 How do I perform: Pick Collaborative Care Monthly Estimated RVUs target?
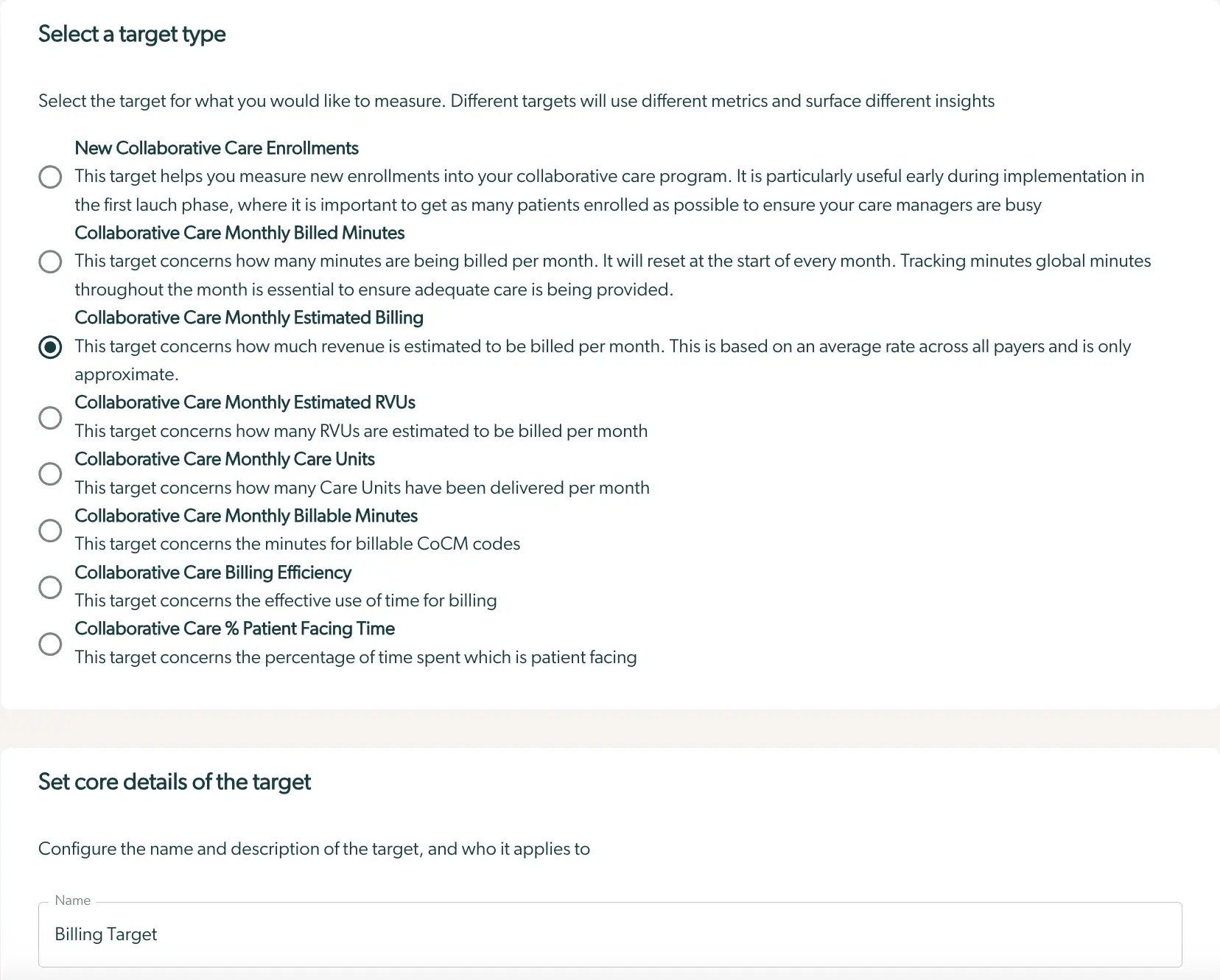click(x=50, y=417)
